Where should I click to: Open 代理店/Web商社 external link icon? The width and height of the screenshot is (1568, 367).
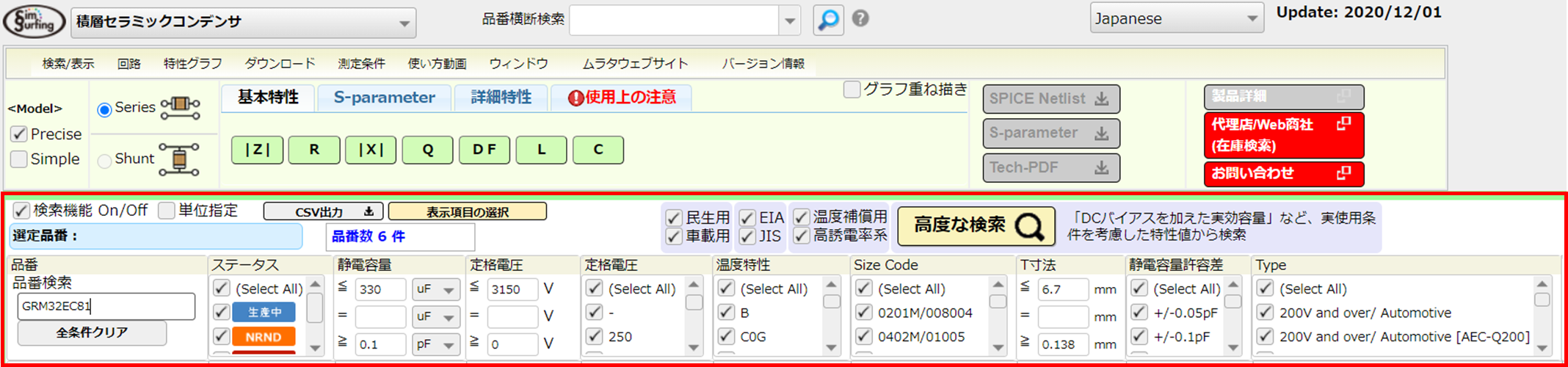[x=1343, y=124]
